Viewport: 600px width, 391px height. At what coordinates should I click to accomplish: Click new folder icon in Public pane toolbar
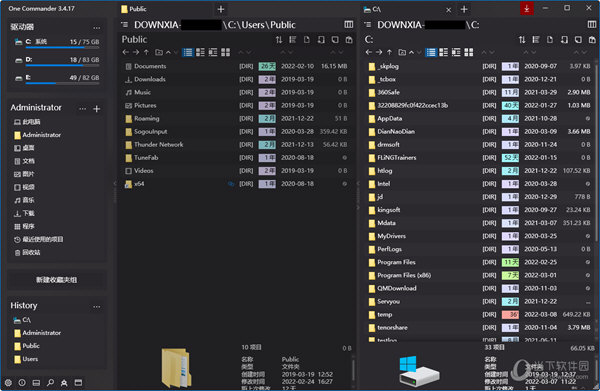click(159, 52)
